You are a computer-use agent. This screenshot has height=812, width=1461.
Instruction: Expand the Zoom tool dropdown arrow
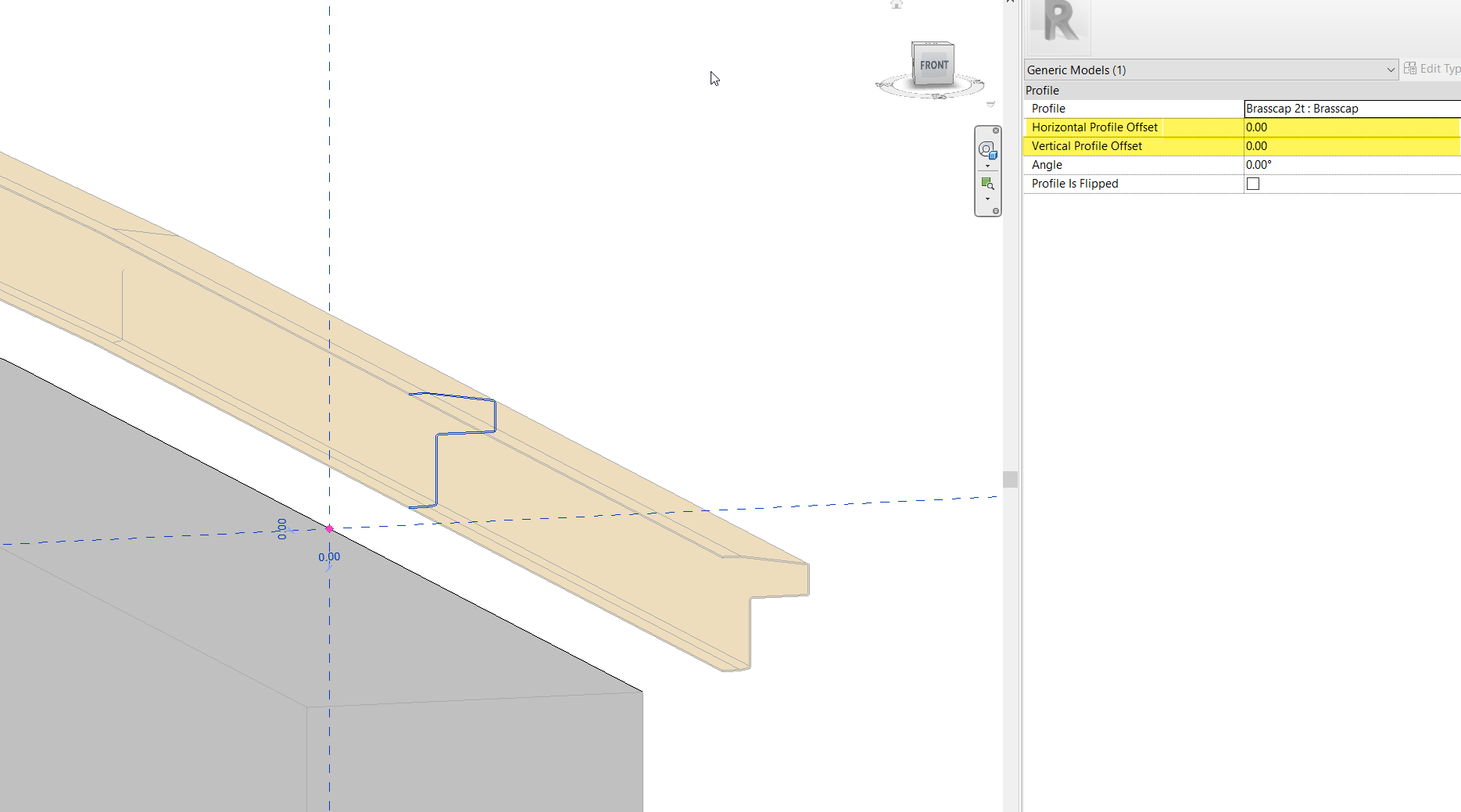(x=987, y=199)
